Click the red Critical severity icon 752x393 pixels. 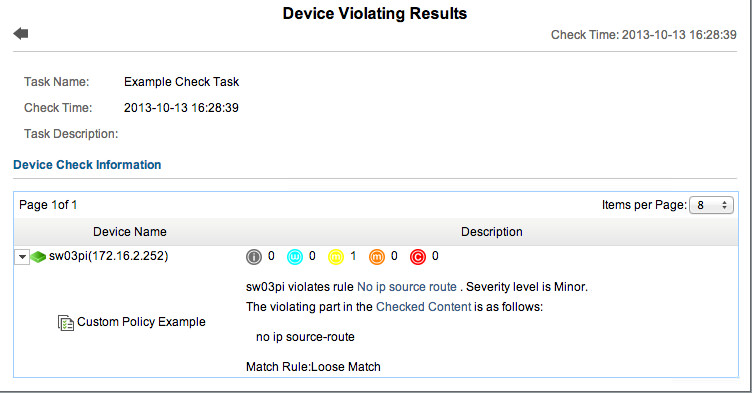tap(418, 257)
